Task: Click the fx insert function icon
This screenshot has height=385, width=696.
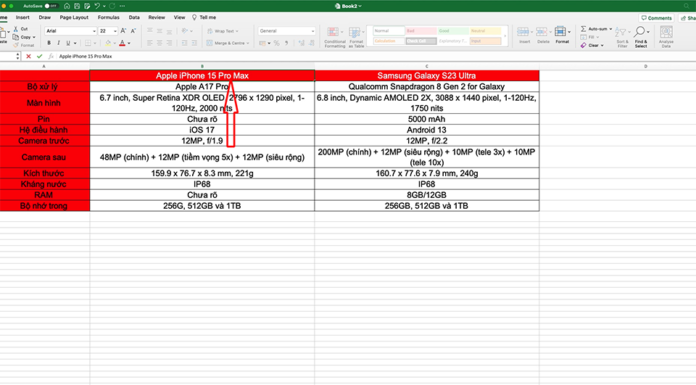Action: click(51, 56)
